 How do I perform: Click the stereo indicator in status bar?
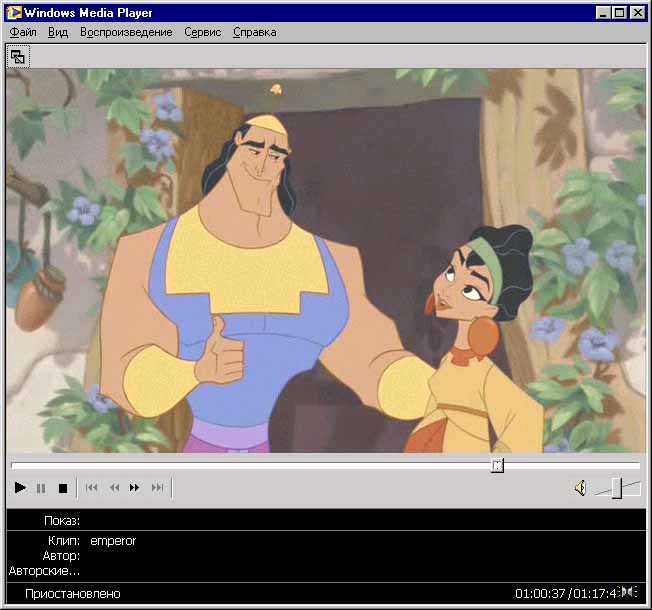click(629, 593)
